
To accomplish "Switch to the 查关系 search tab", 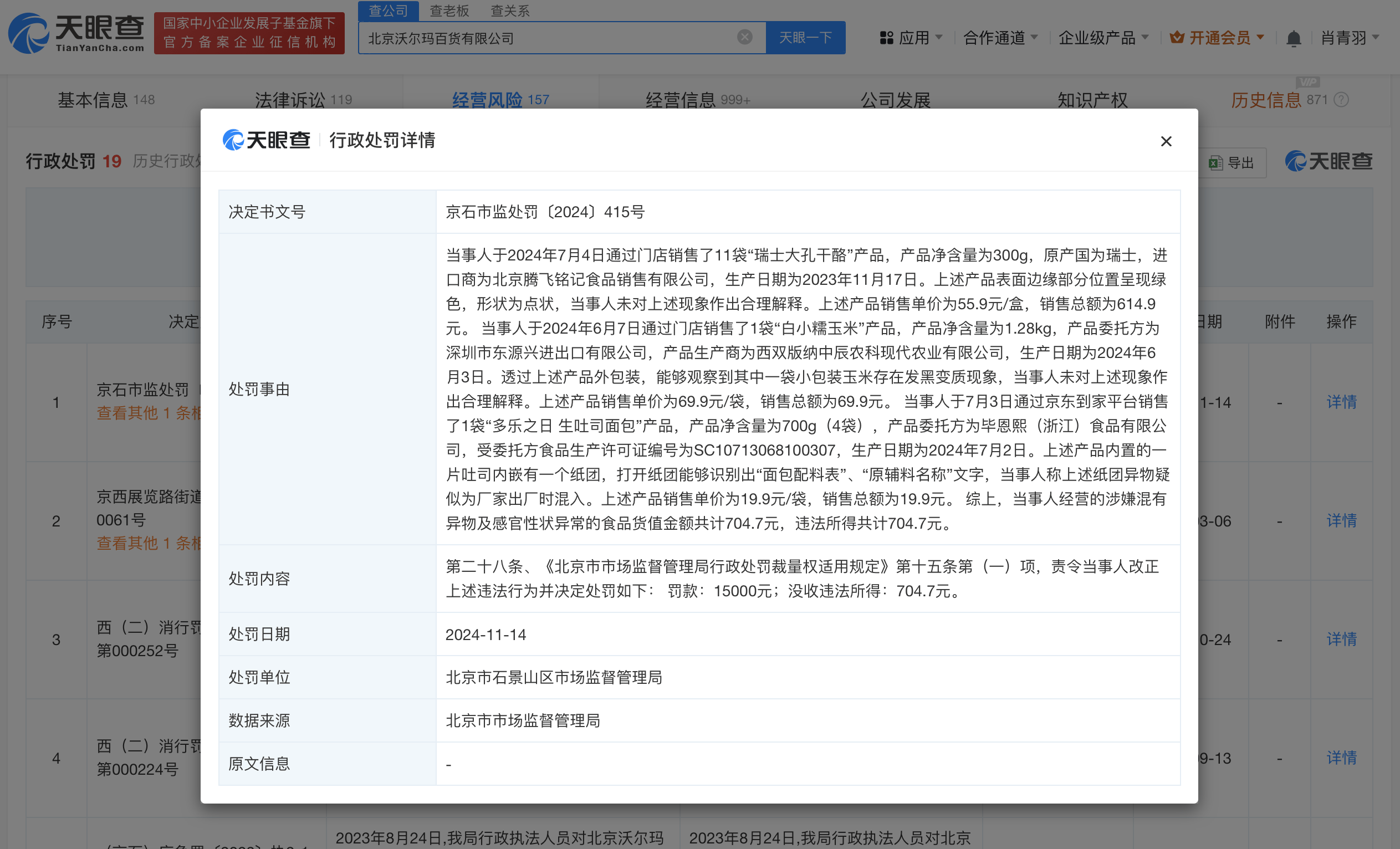I will [510, 11].
